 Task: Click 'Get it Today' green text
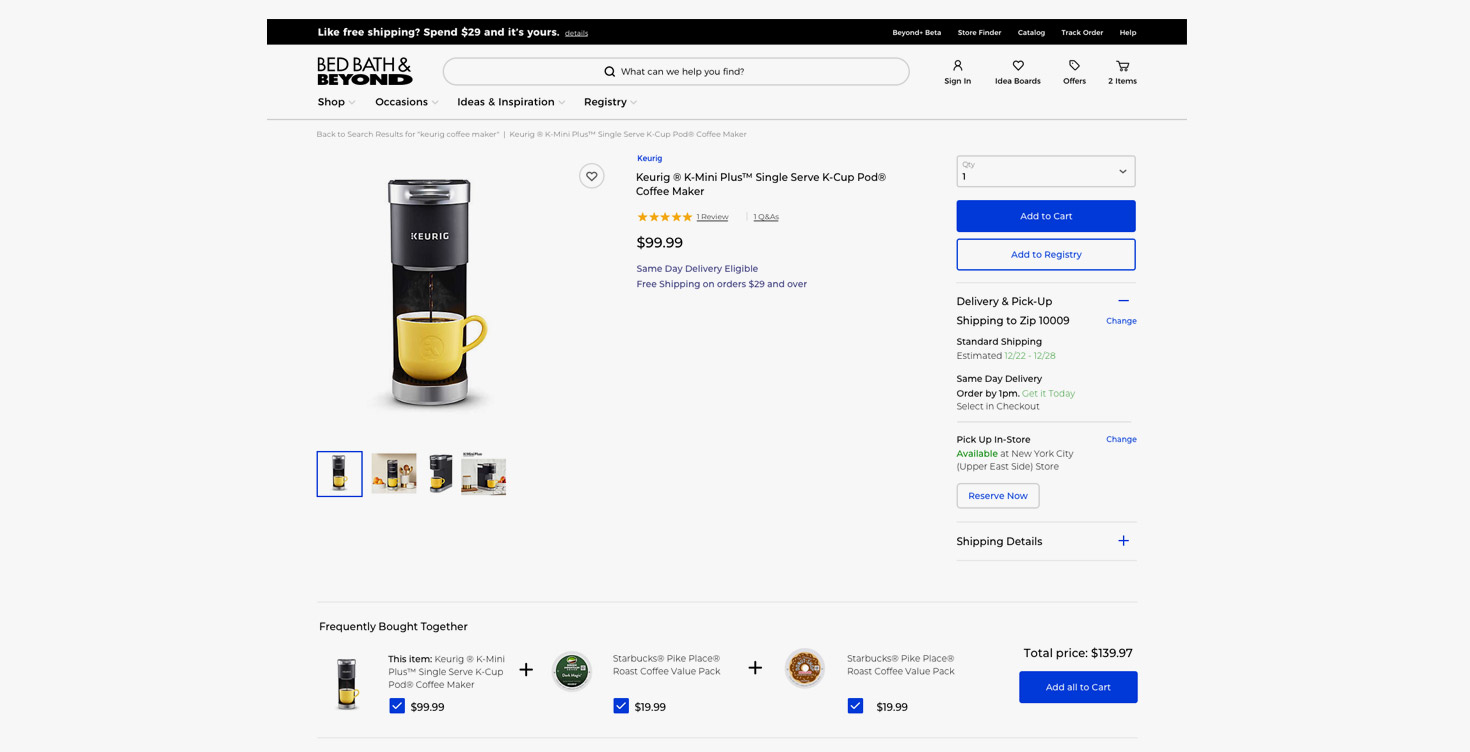[1048, 394]
